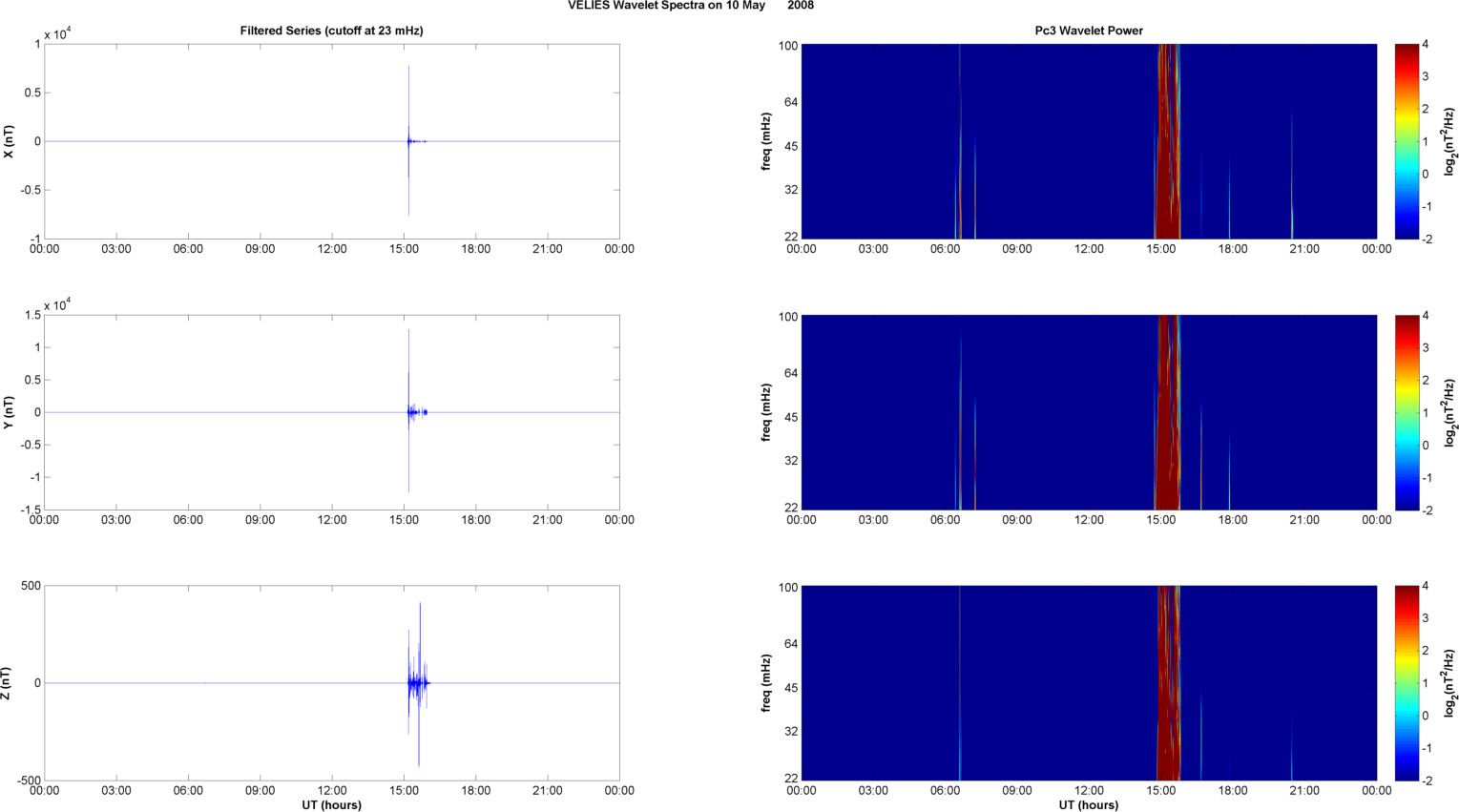Image resolution: width=1459 pixels, height=812 pixels.
Task: Click the 'log2(nT²/Hz)' label beside the top colorbar
Action: click(1449, 141)
